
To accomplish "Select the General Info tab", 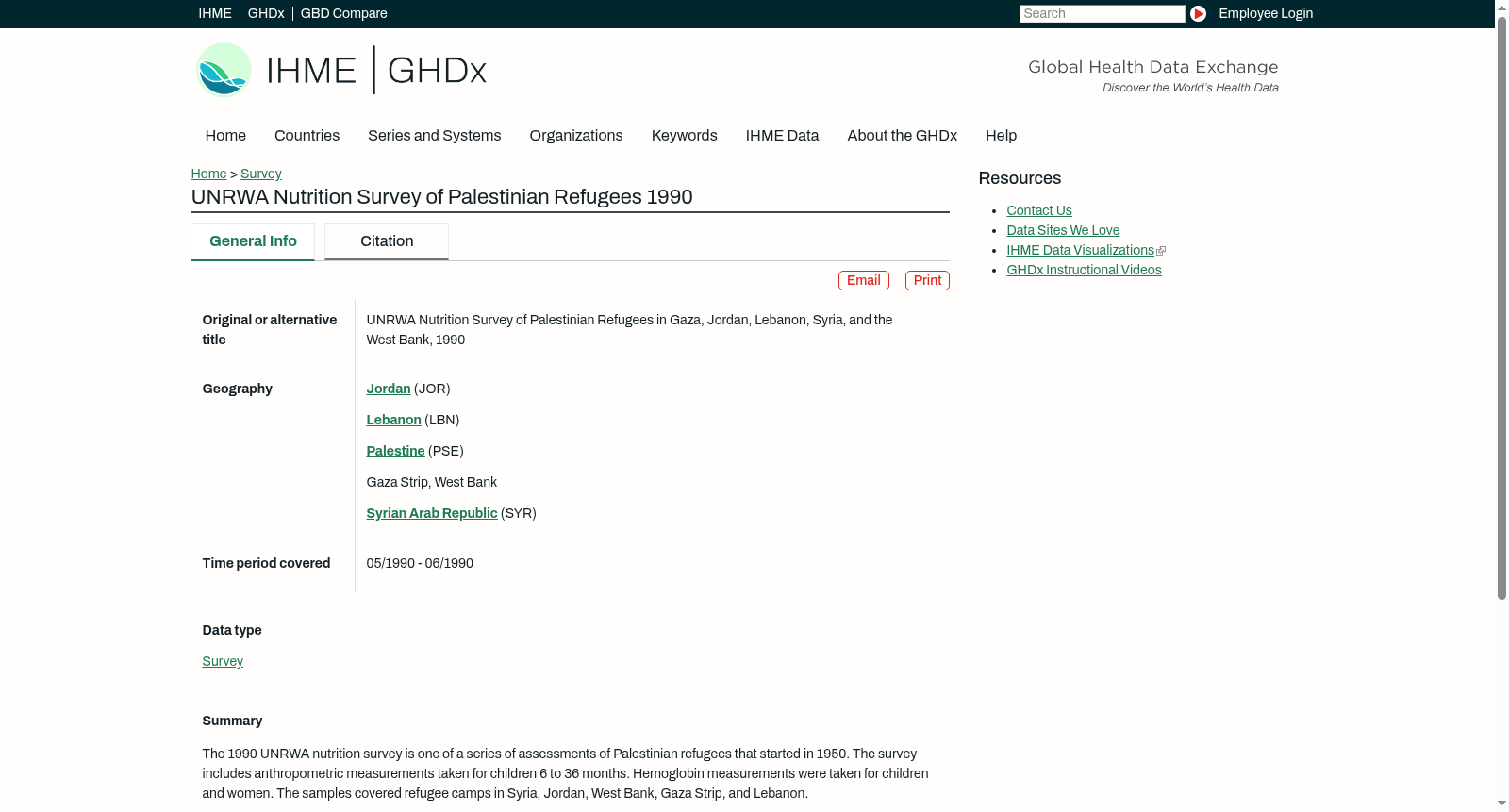I will tap(253, 241).
